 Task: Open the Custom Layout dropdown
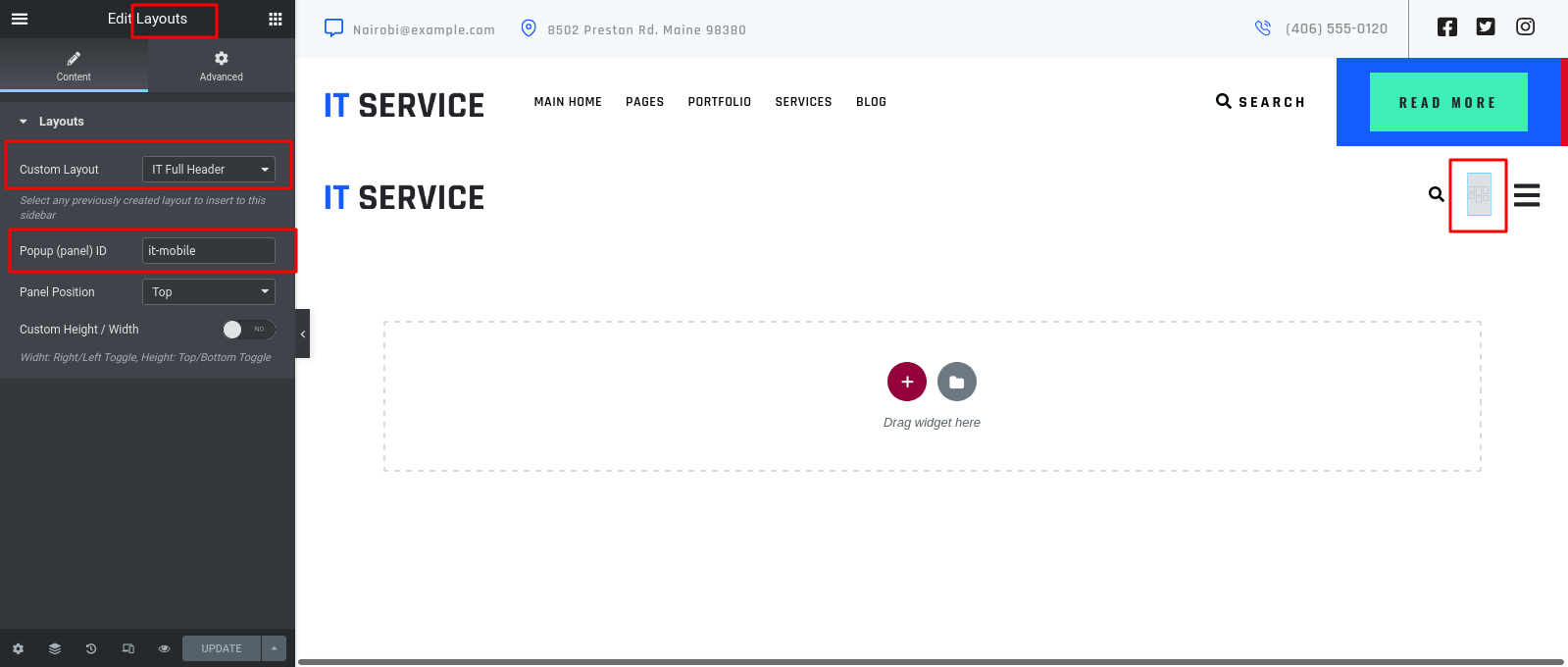click(x=209, y=170)
